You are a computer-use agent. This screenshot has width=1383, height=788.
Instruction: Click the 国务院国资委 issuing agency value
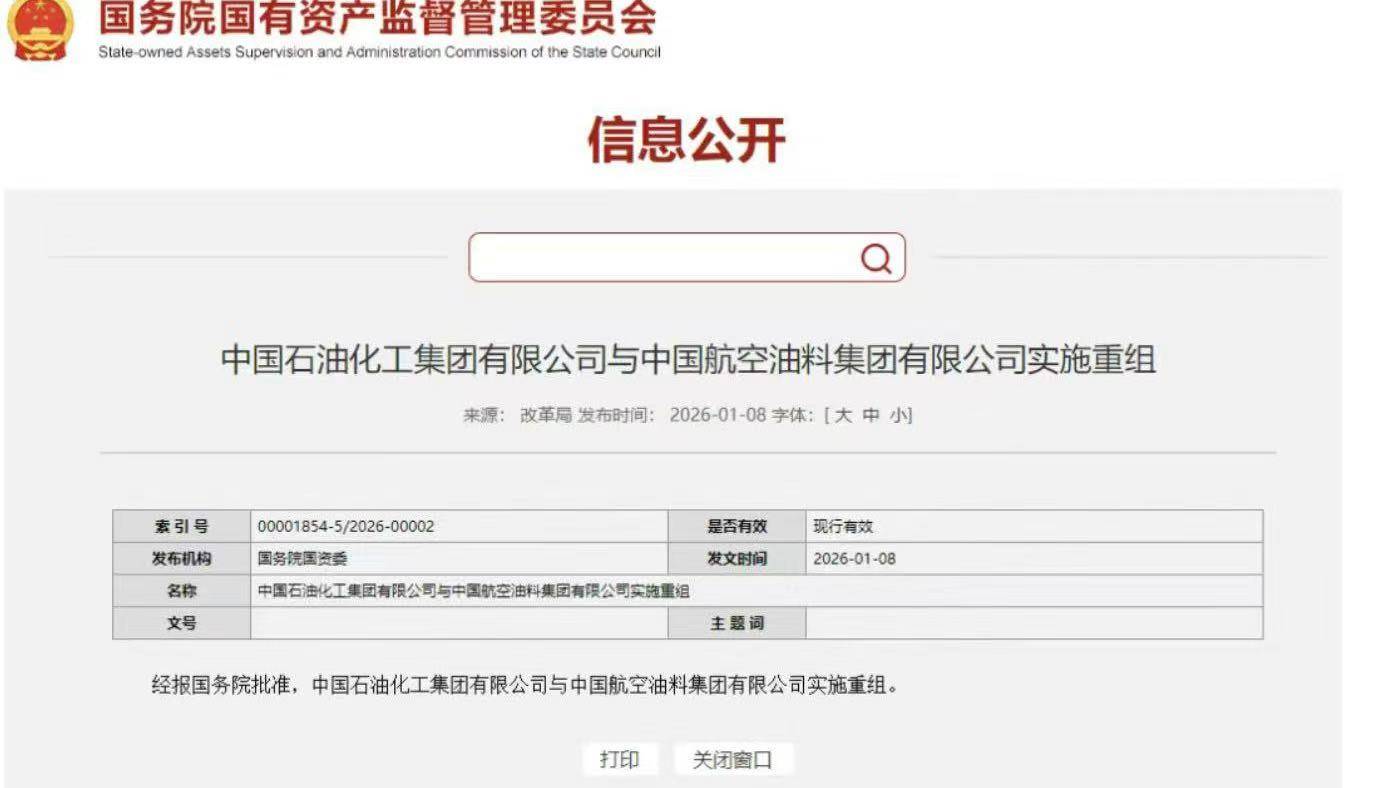(x=303, y=559)
